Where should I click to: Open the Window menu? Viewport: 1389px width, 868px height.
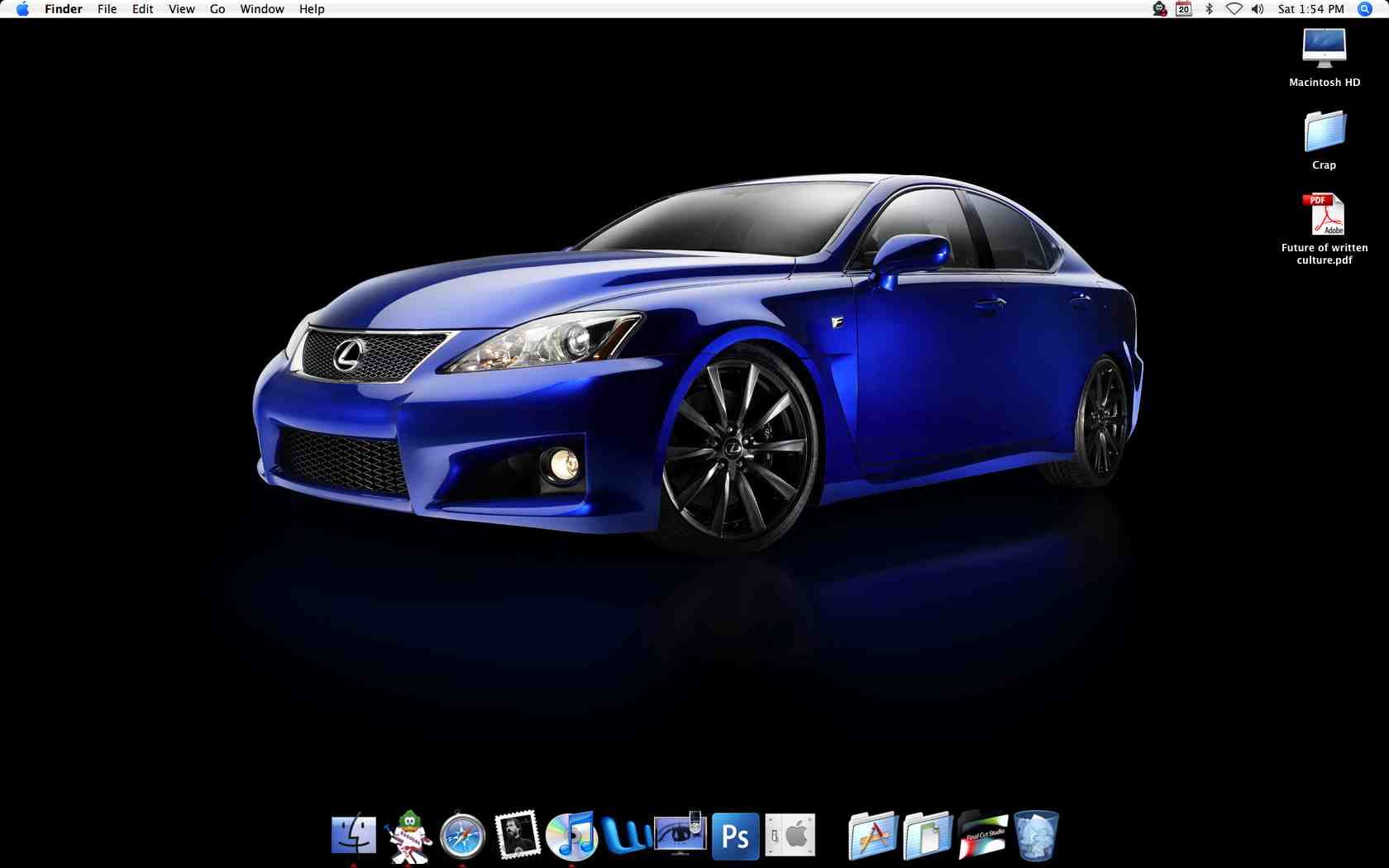(262, 9)
